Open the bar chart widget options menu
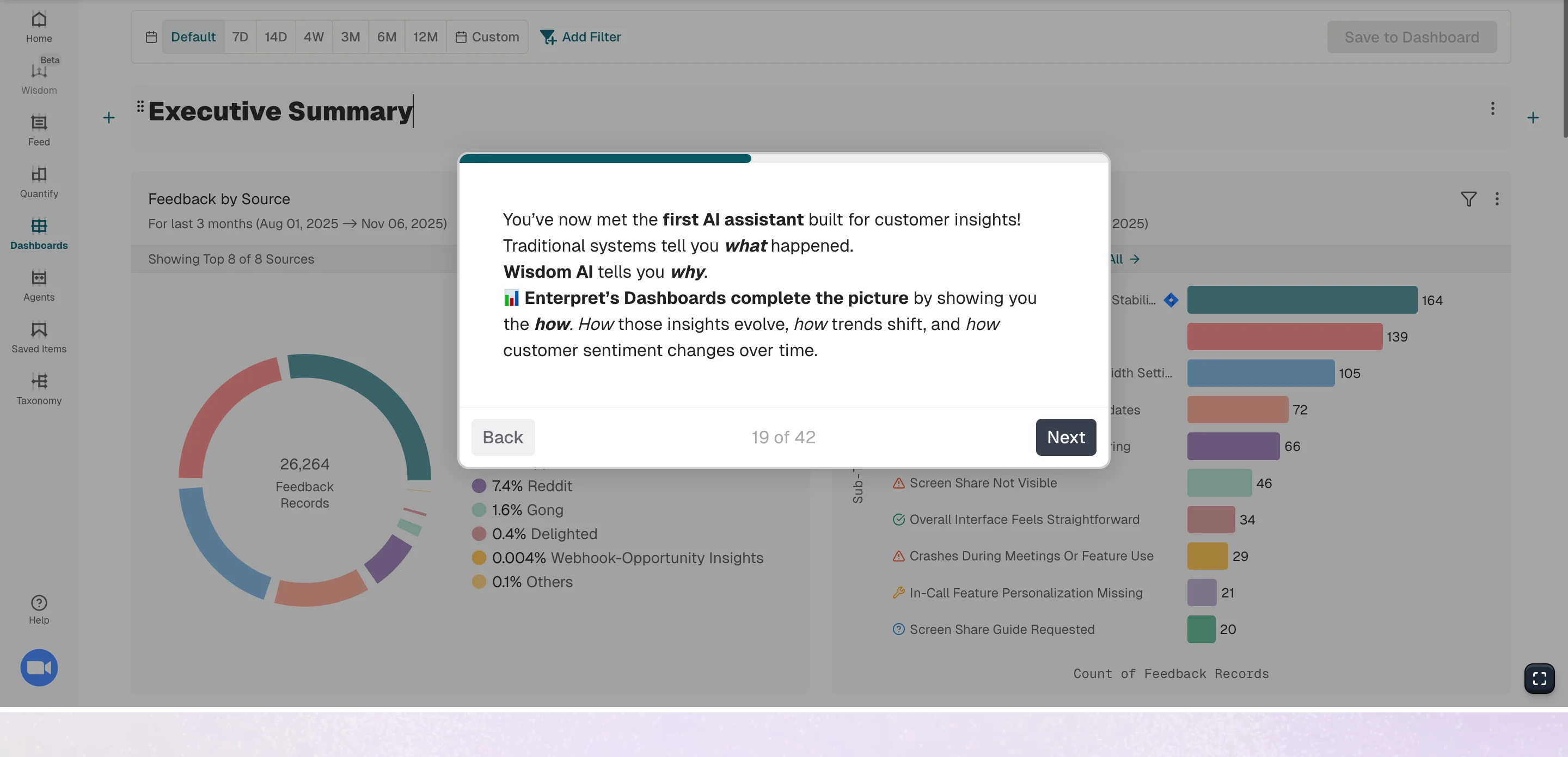Image resolution: width=1568 pixels, height=757 pixels. pos(1497,199)
